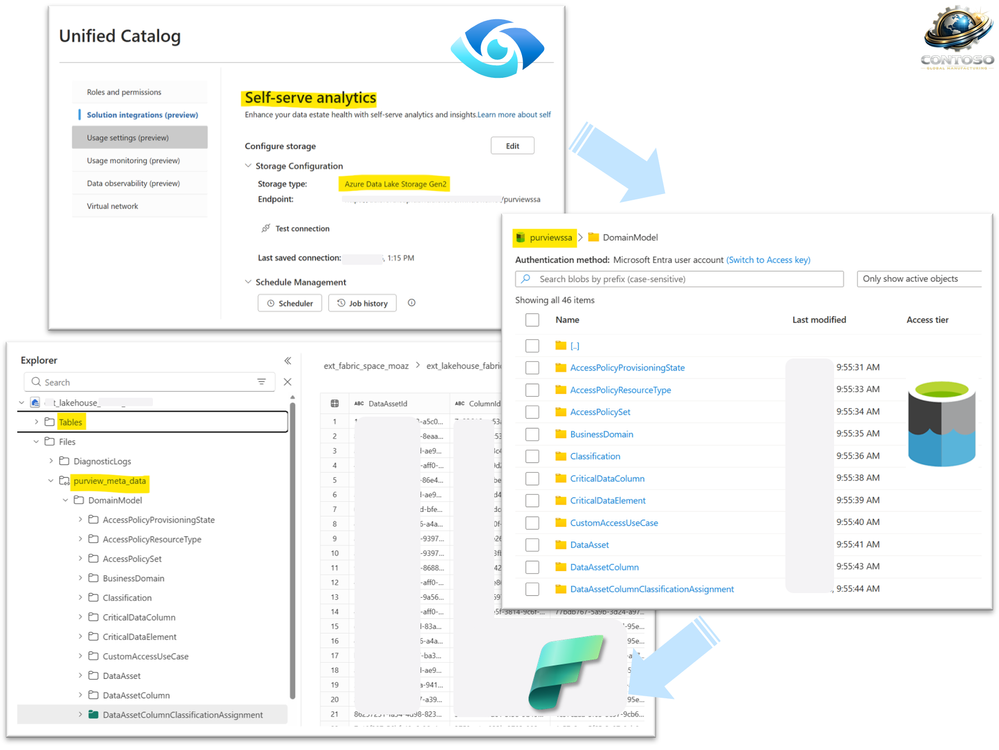Click Explorer search filter icon
The image size is (999, 750).
(x=261, y=382)
